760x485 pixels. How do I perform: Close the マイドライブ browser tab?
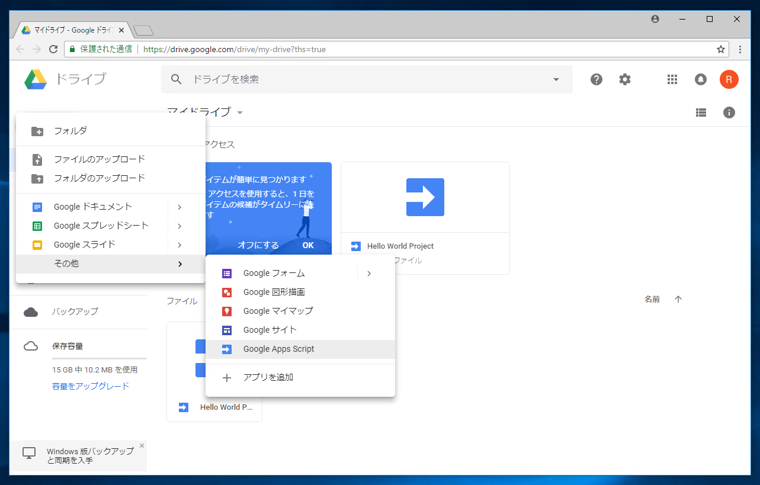[x=121, y=30]
